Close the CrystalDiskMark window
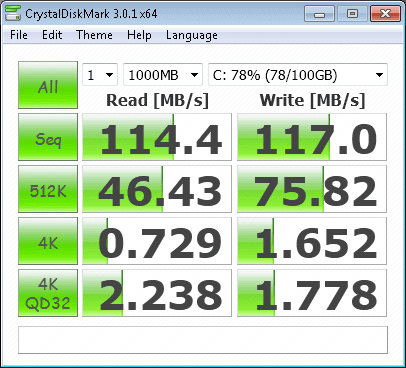Viewport: 406px width, 368px height. point(385,14)
